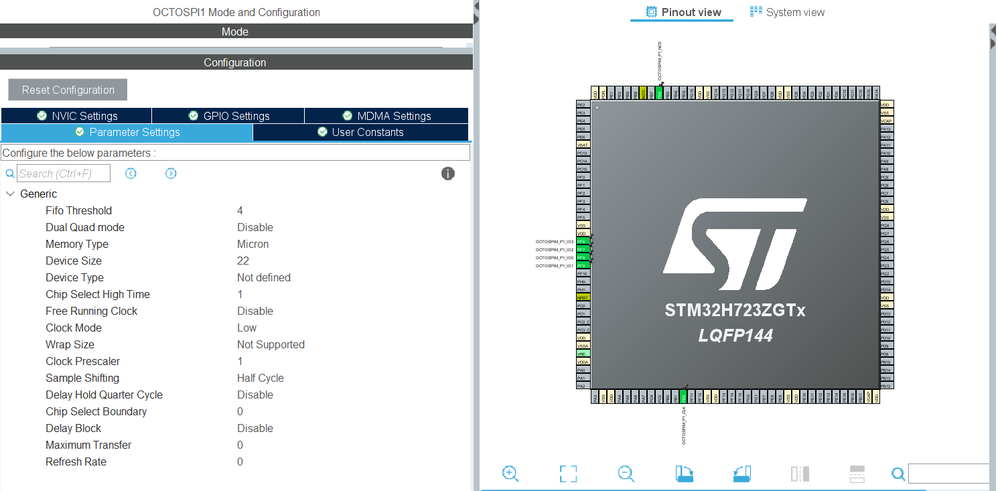Select green pin PF6 labeled OCTOSPIM_P1_IO3

coord(583,241)
